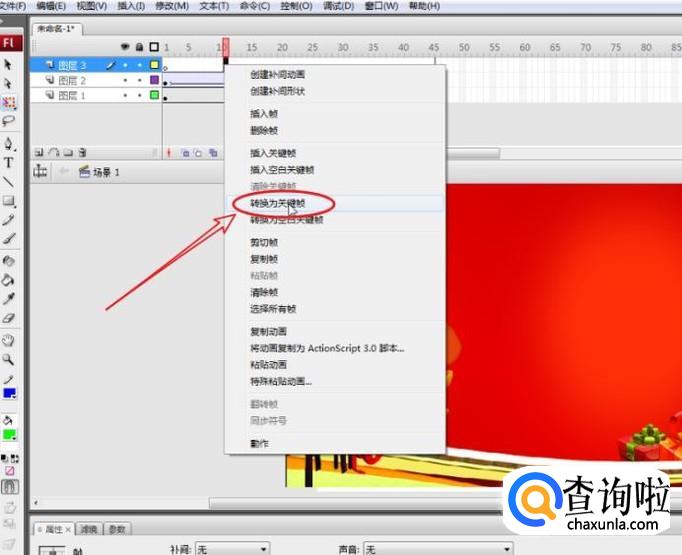Open the 控制(O) menu
This screenshot has height=555, width=682.
click(x=296, y=6)
